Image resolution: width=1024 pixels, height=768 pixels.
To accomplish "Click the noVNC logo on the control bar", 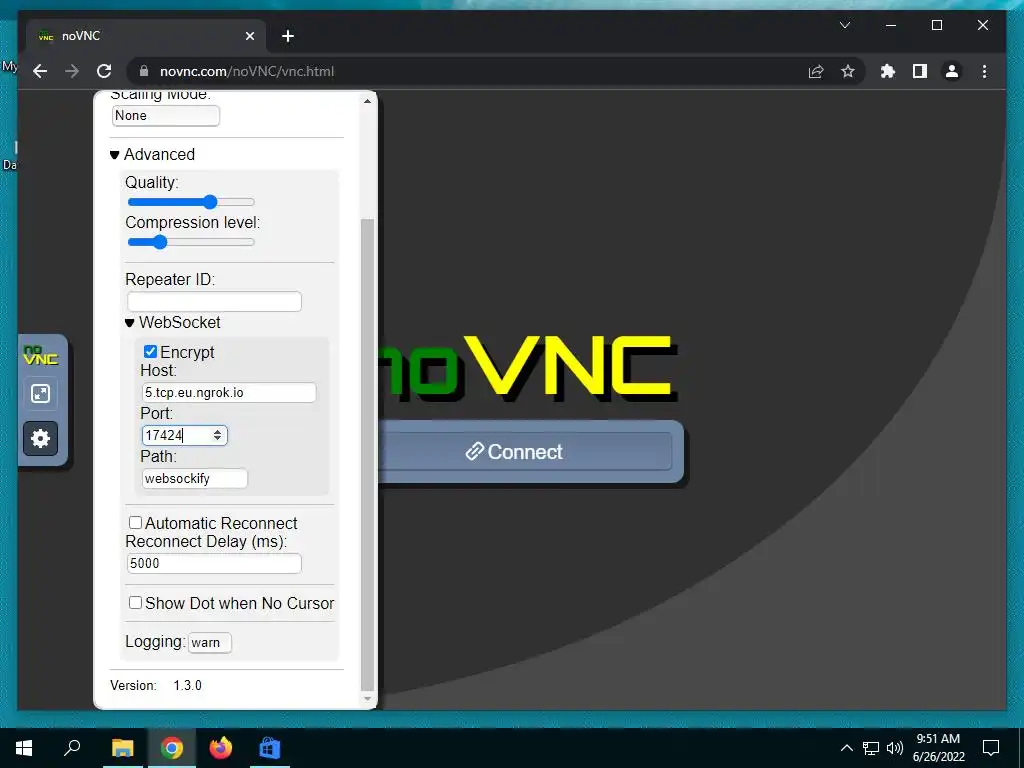I will pos(40,355).
